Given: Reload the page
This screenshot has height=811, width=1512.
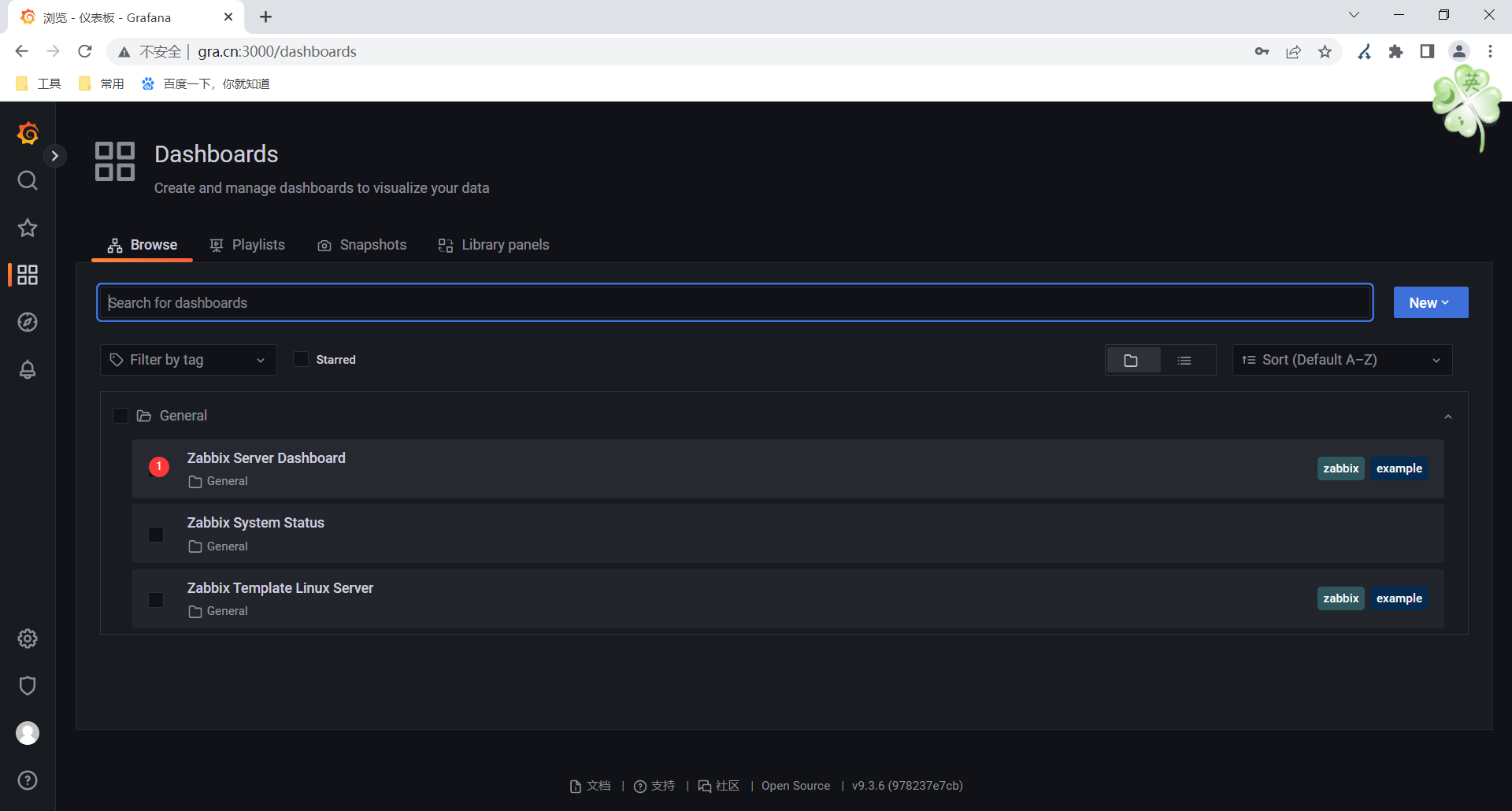Looking at the screenshot, I should tap(85, 51).
